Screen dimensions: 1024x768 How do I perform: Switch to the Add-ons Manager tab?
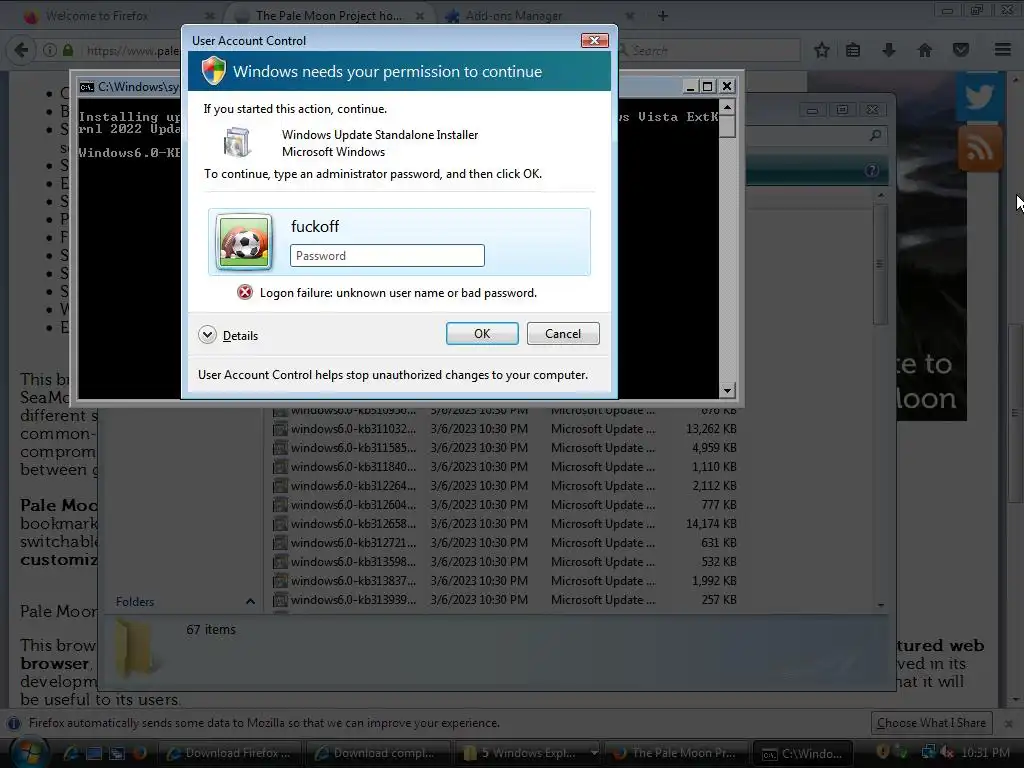click(539, 16)
